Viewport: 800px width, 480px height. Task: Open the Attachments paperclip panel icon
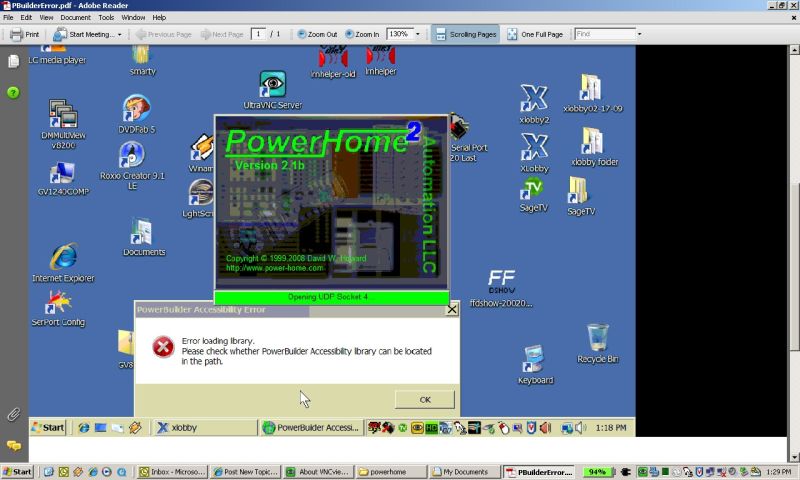click(14, 414)
